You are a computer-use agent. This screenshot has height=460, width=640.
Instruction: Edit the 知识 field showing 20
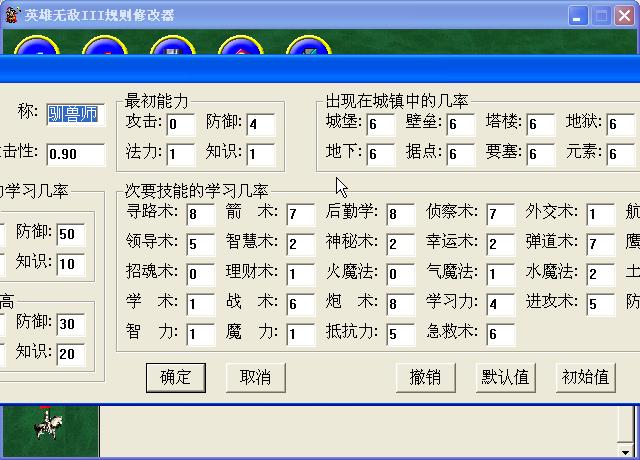click(x=71, y=354)
